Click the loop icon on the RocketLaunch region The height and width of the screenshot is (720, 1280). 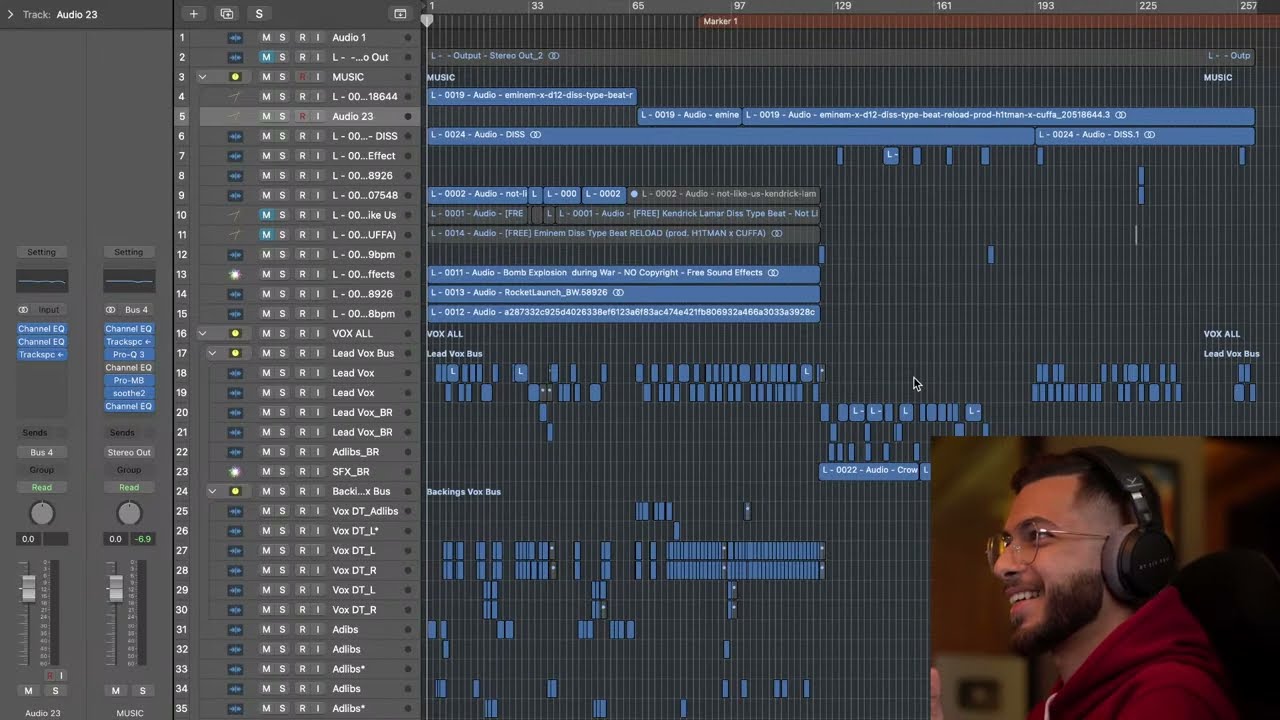pos(618,293)
